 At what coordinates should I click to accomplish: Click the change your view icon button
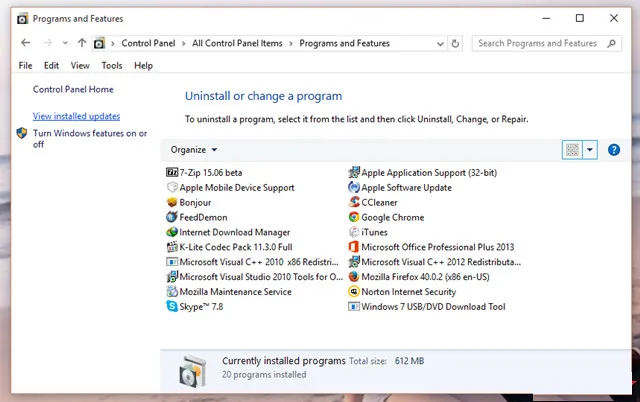[x=572, y=150]
